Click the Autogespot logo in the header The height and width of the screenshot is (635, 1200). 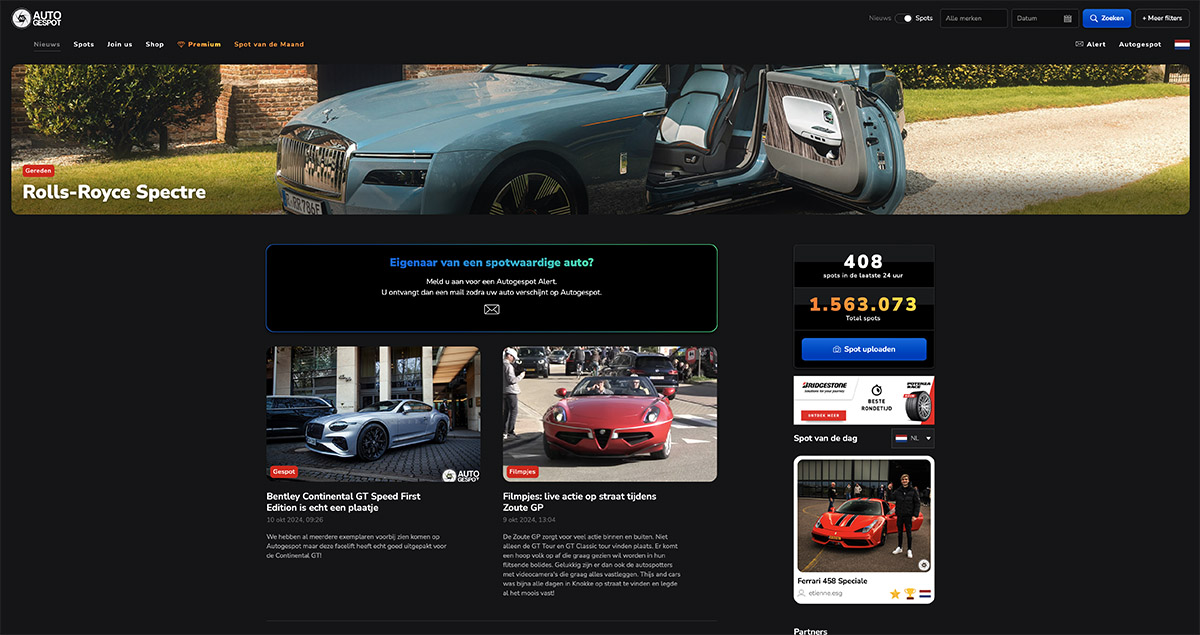pos(36,17)
